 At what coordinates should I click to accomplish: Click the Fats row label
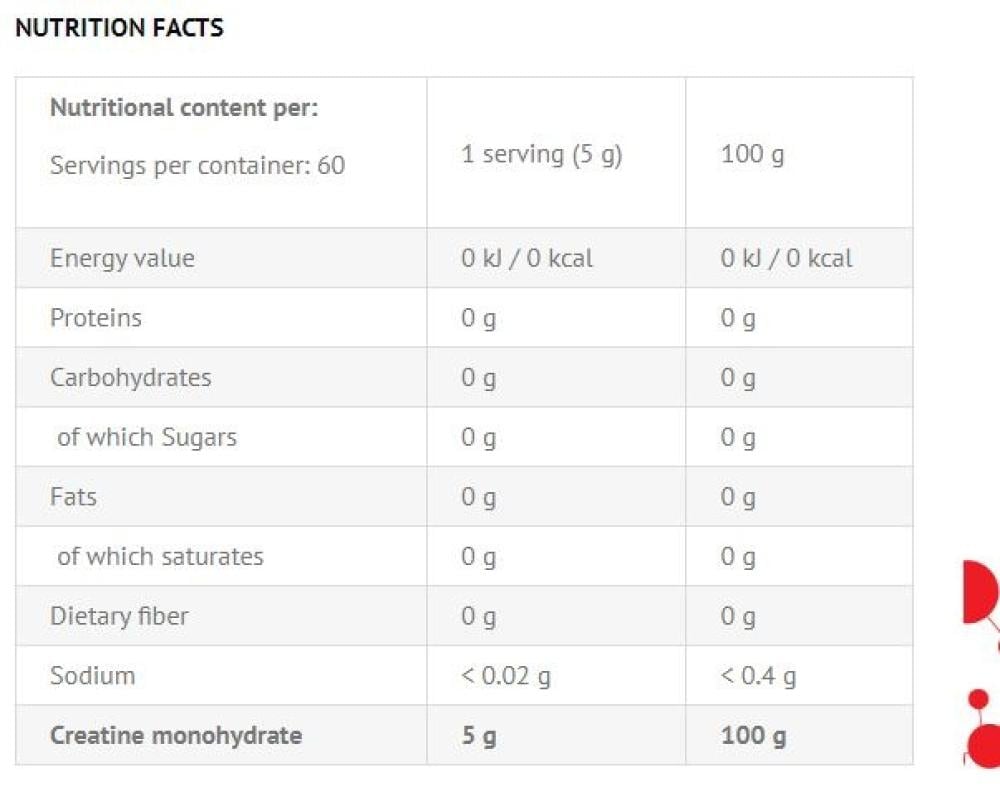(x=73, y=497)
